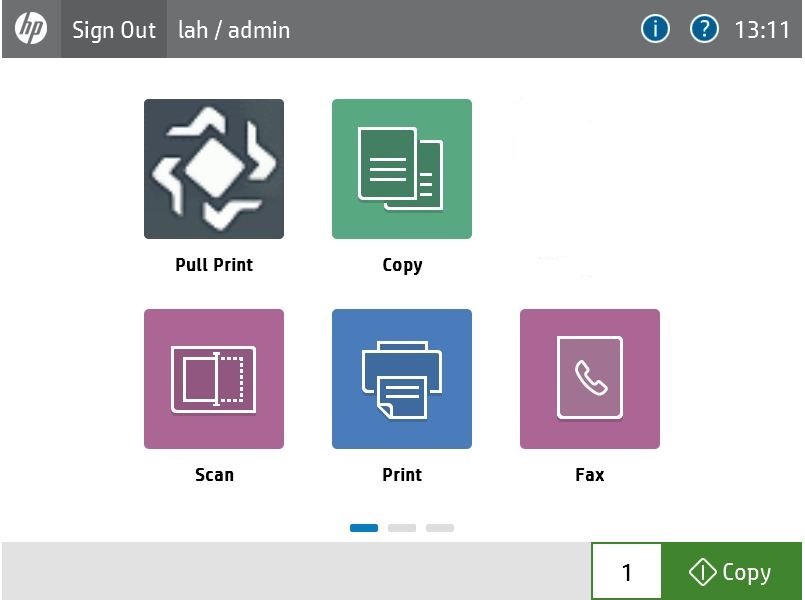Tap the Print text label
The width and height of the screenshot is (805, 600).
point(402,475)
